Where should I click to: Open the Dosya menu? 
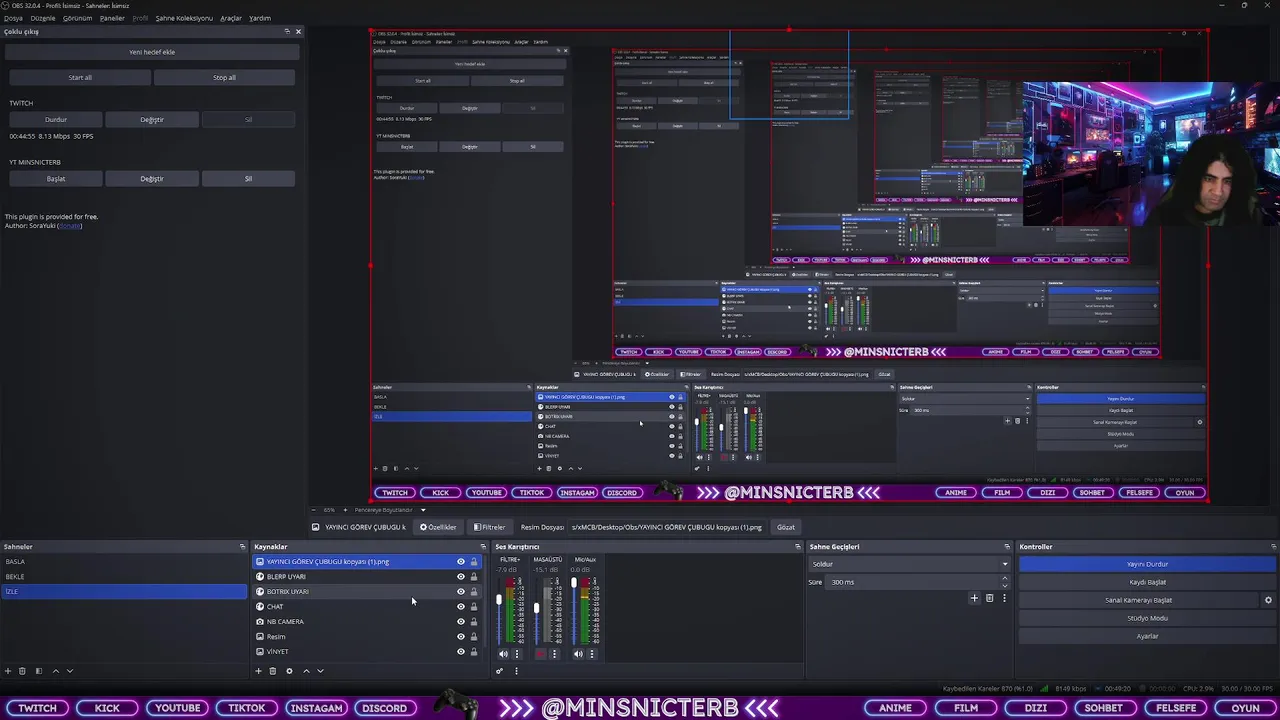click(x=13, y=18)
